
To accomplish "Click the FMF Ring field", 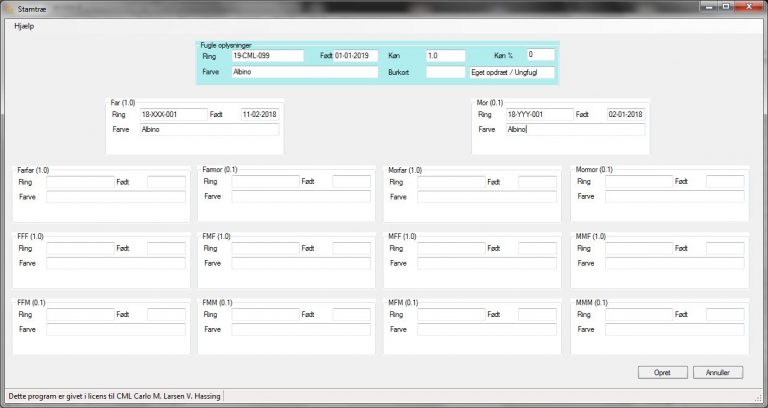I will pos(265,248).
